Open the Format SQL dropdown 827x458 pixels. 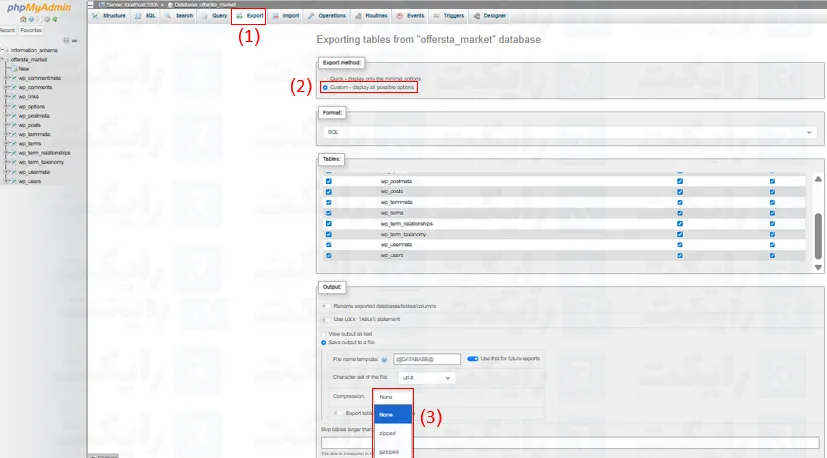pos(568,131)
